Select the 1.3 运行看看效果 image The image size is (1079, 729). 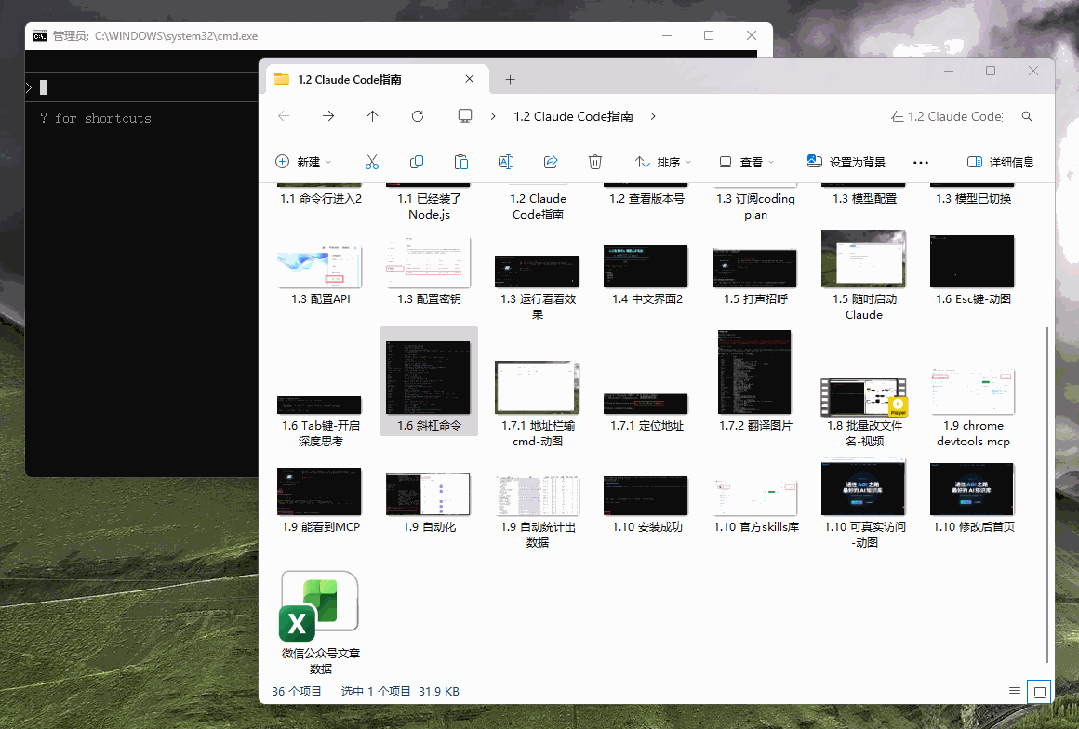537,287
